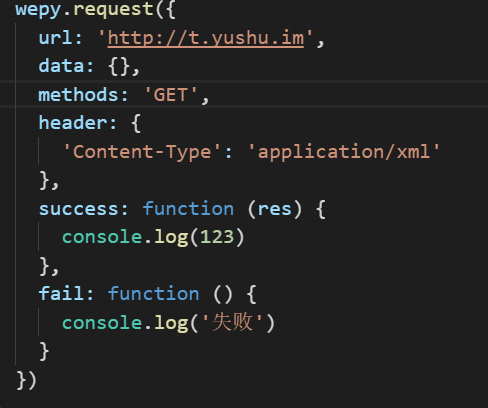488x408 pixels.
Task: Click function keyword after success
Action: [188, 209]
